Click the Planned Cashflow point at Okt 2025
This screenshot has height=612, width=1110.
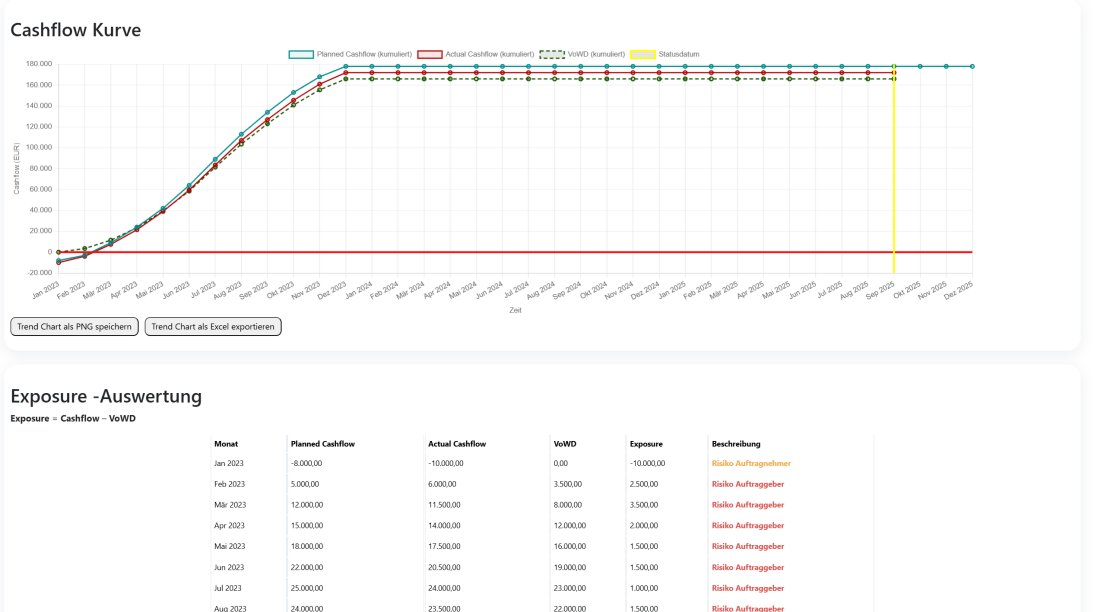click(x=920, y=67)
